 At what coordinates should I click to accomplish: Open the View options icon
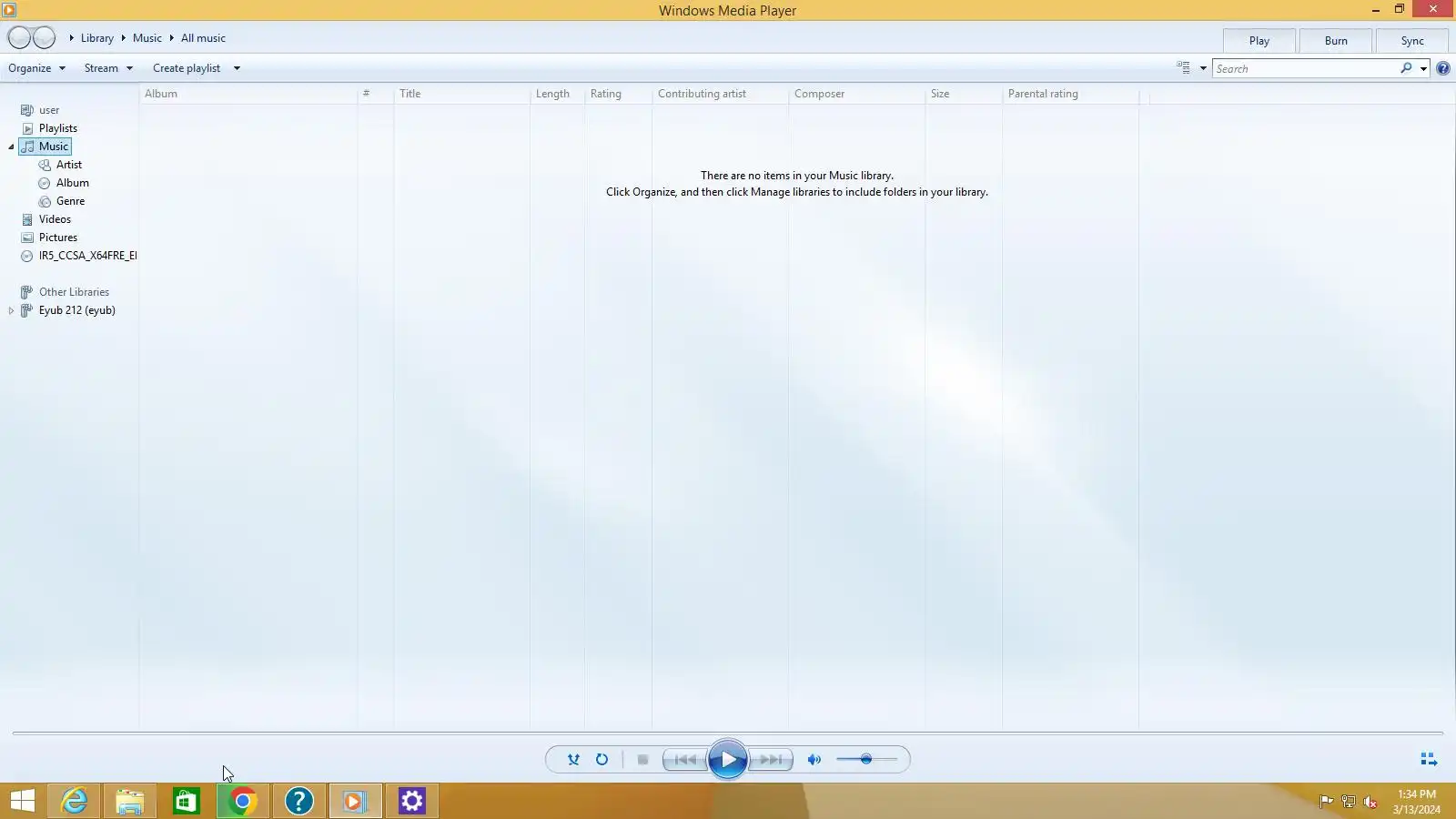(1183, 67)
